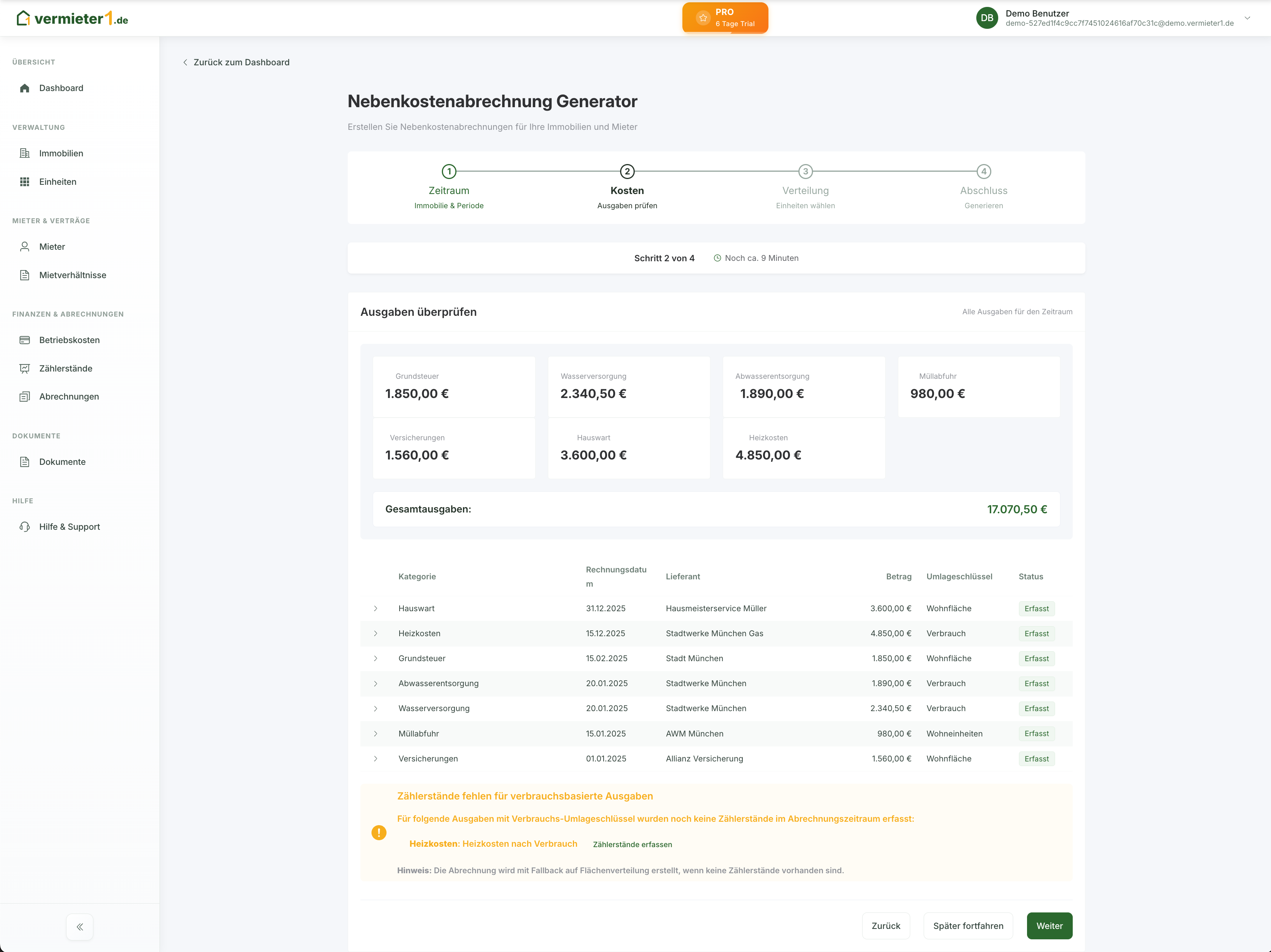
Task: Select the Betriebskosten card icon
Action: click(25, 340)
